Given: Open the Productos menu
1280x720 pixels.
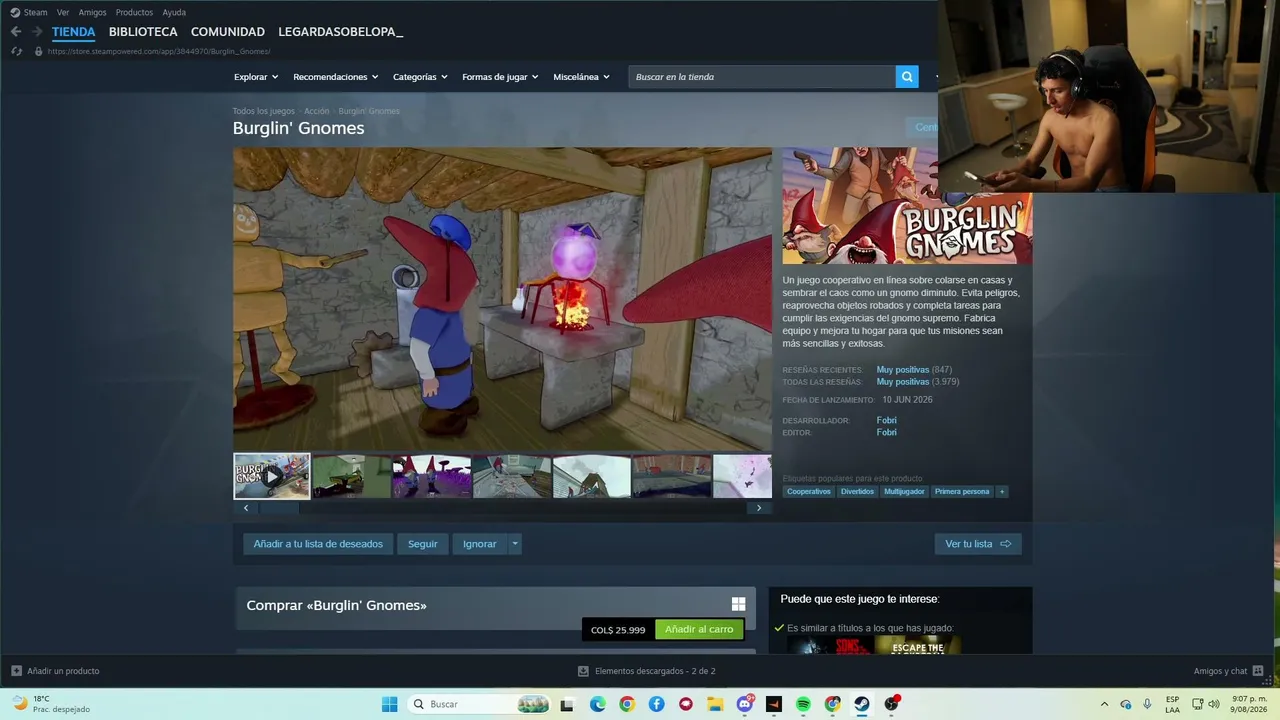Looking at the screenshot, I should (x=134, y=12).
